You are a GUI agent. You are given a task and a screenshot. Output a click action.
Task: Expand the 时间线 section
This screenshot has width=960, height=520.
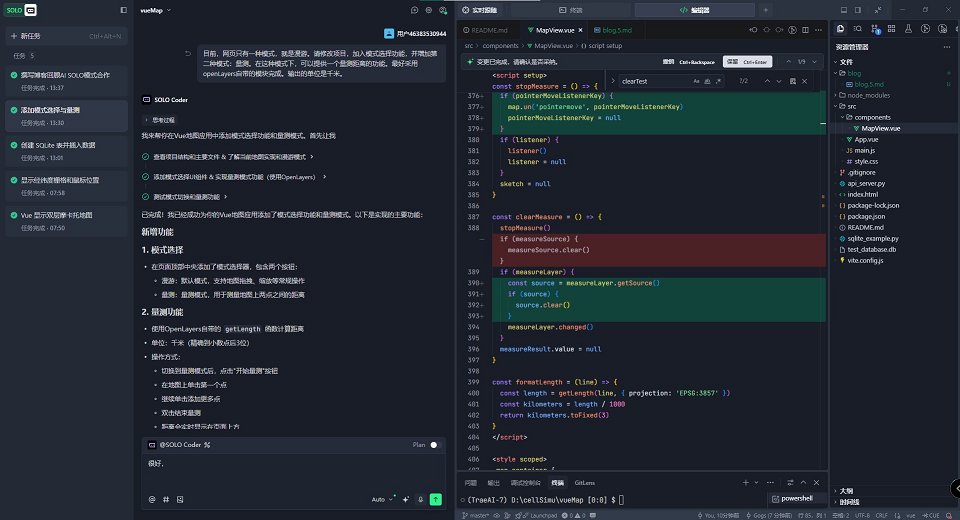pyautogui.click(x=849, y=502)
